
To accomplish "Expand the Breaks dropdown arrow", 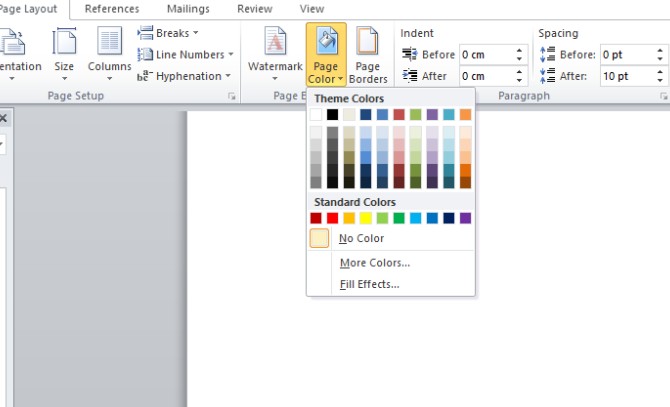I will point(196,32).
